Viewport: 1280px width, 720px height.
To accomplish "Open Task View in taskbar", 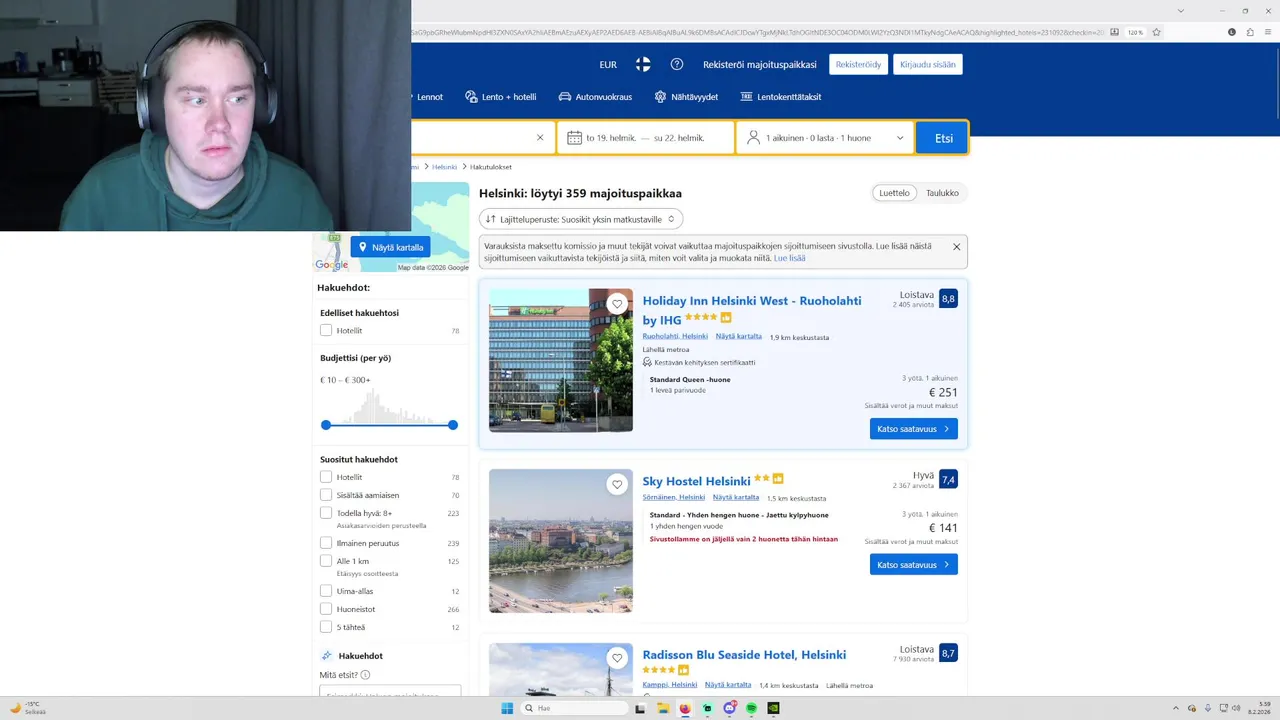I will [x=640, y=708].
